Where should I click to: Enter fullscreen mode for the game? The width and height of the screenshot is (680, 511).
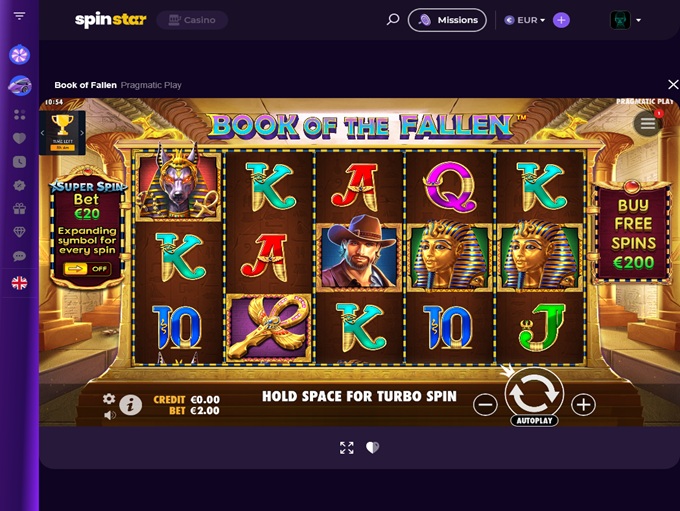347,448
